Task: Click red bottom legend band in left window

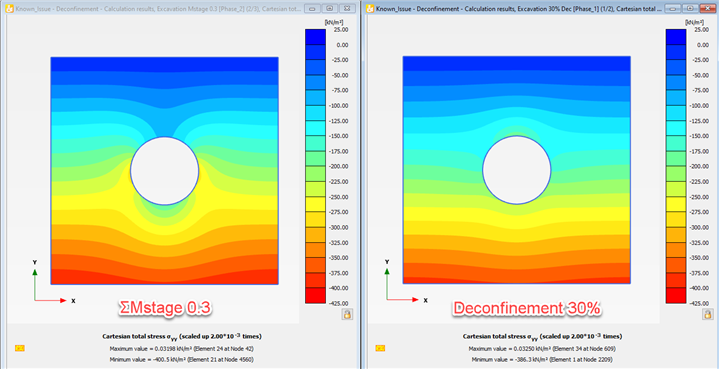Action: 315,296
